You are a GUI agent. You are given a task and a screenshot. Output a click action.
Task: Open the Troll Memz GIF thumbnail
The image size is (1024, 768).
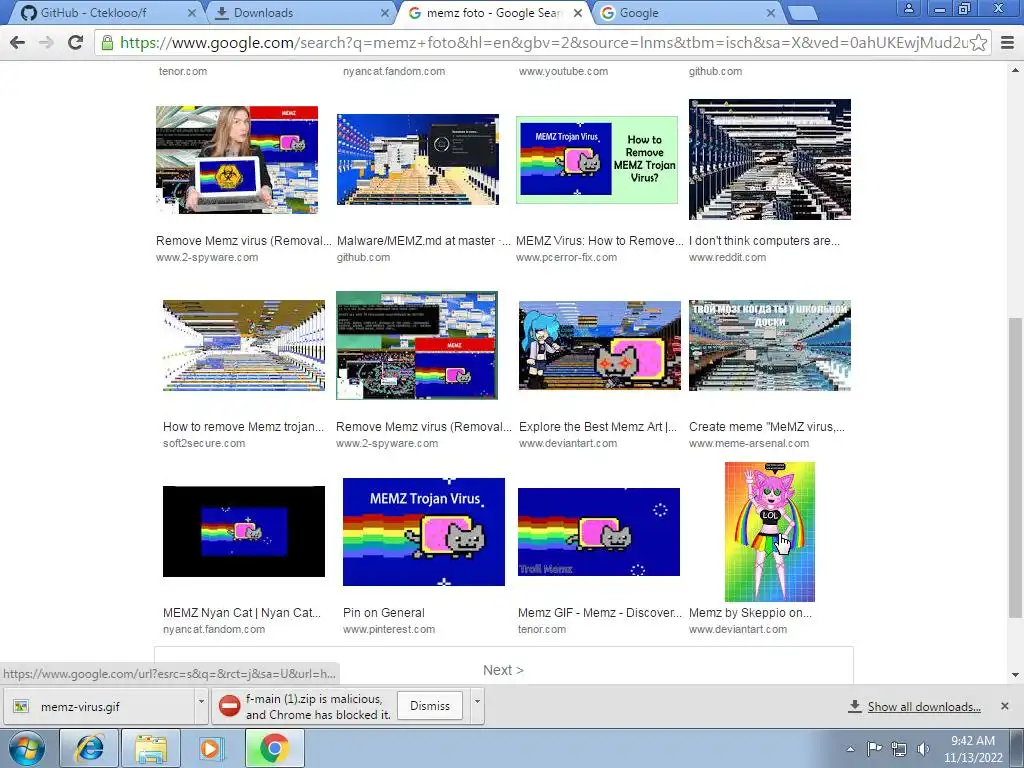pyautogui.click(x=599, y=532)
